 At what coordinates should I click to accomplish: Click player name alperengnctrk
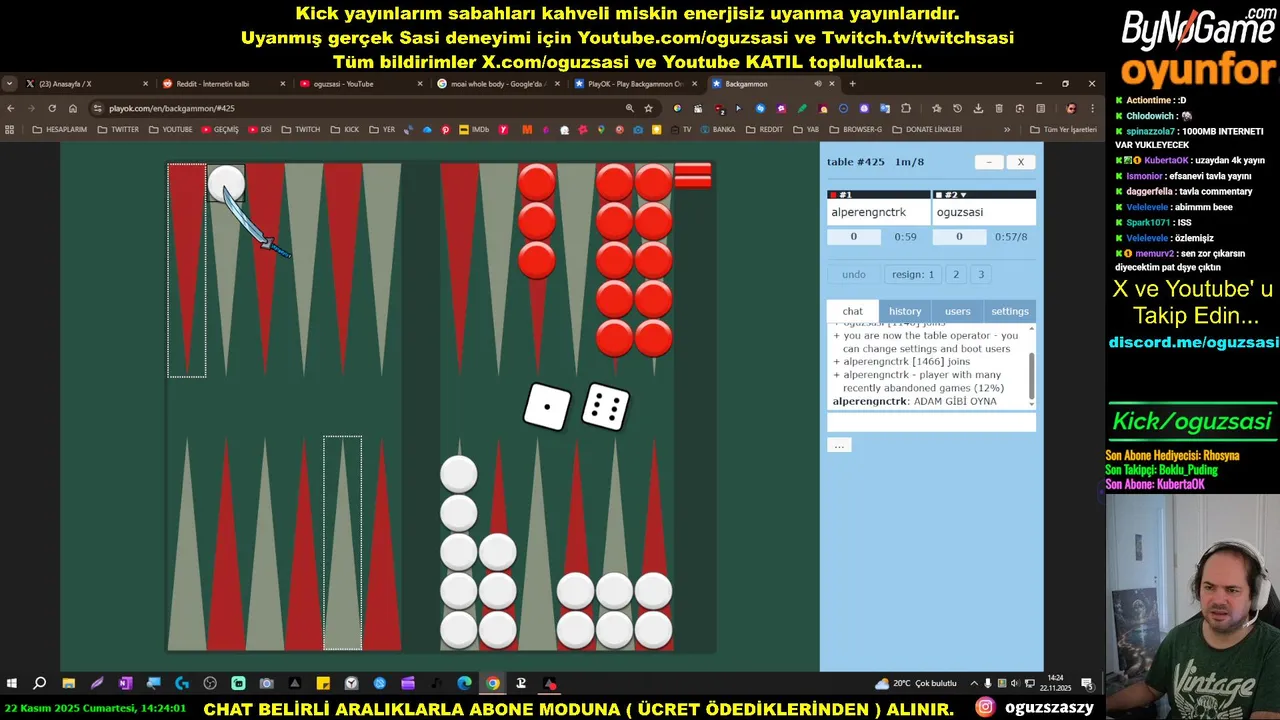[x=868, y=212]
